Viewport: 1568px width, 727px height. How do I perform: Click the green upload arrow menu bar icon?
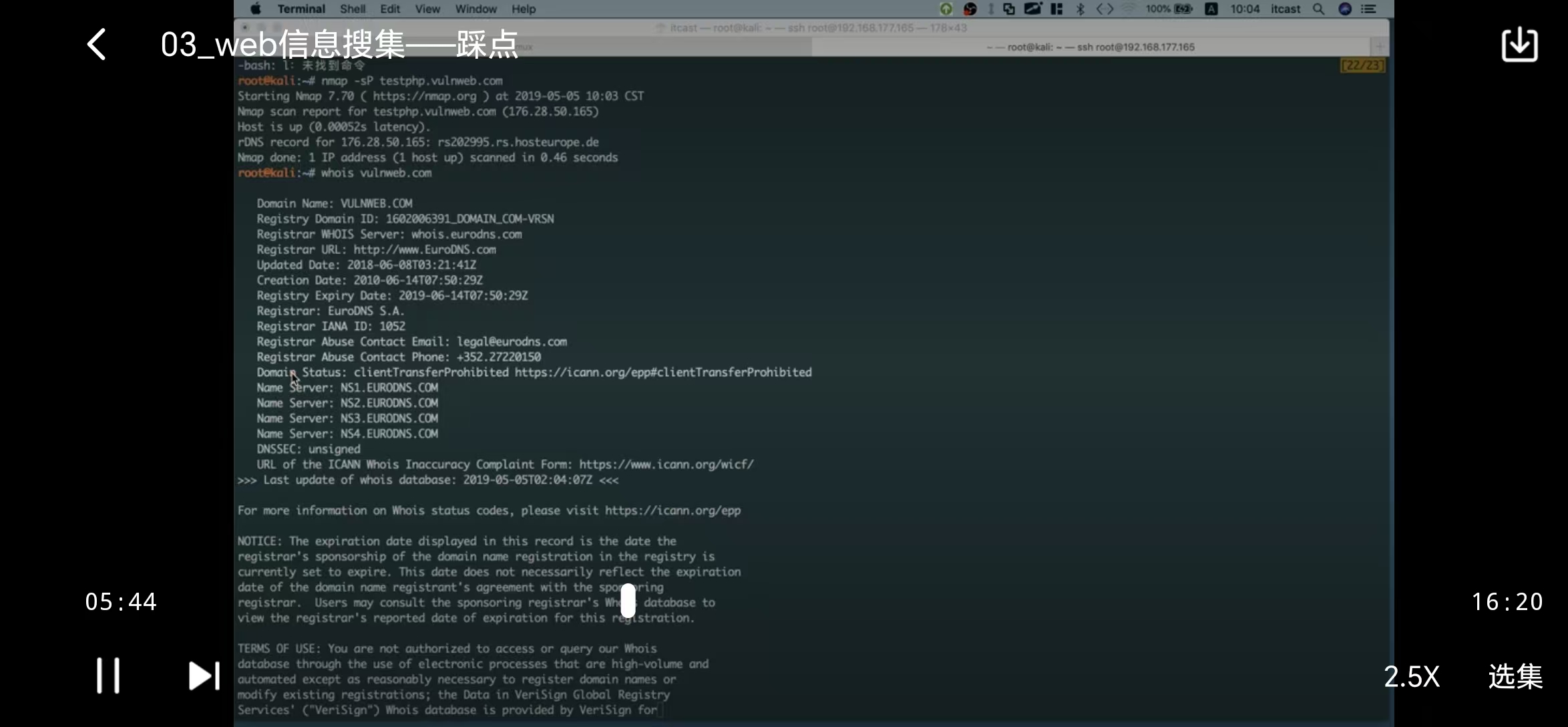coord(946,9)
